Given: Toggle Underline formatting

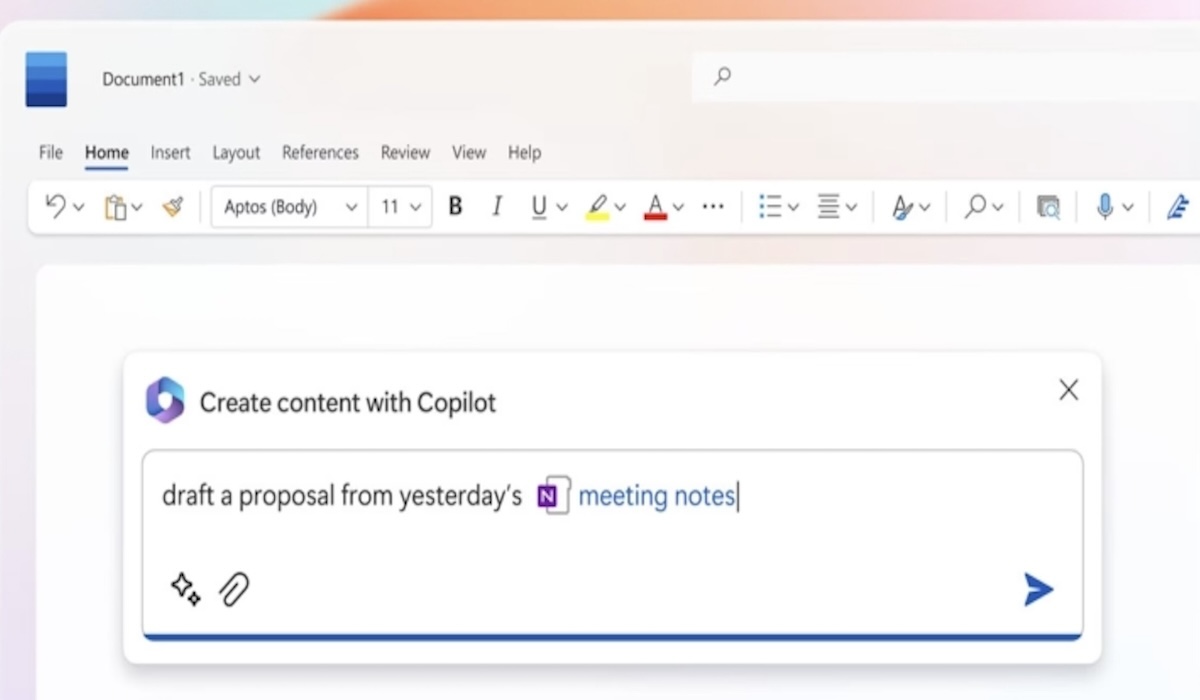Looking at the screenshot, I should tap(539, 207).
